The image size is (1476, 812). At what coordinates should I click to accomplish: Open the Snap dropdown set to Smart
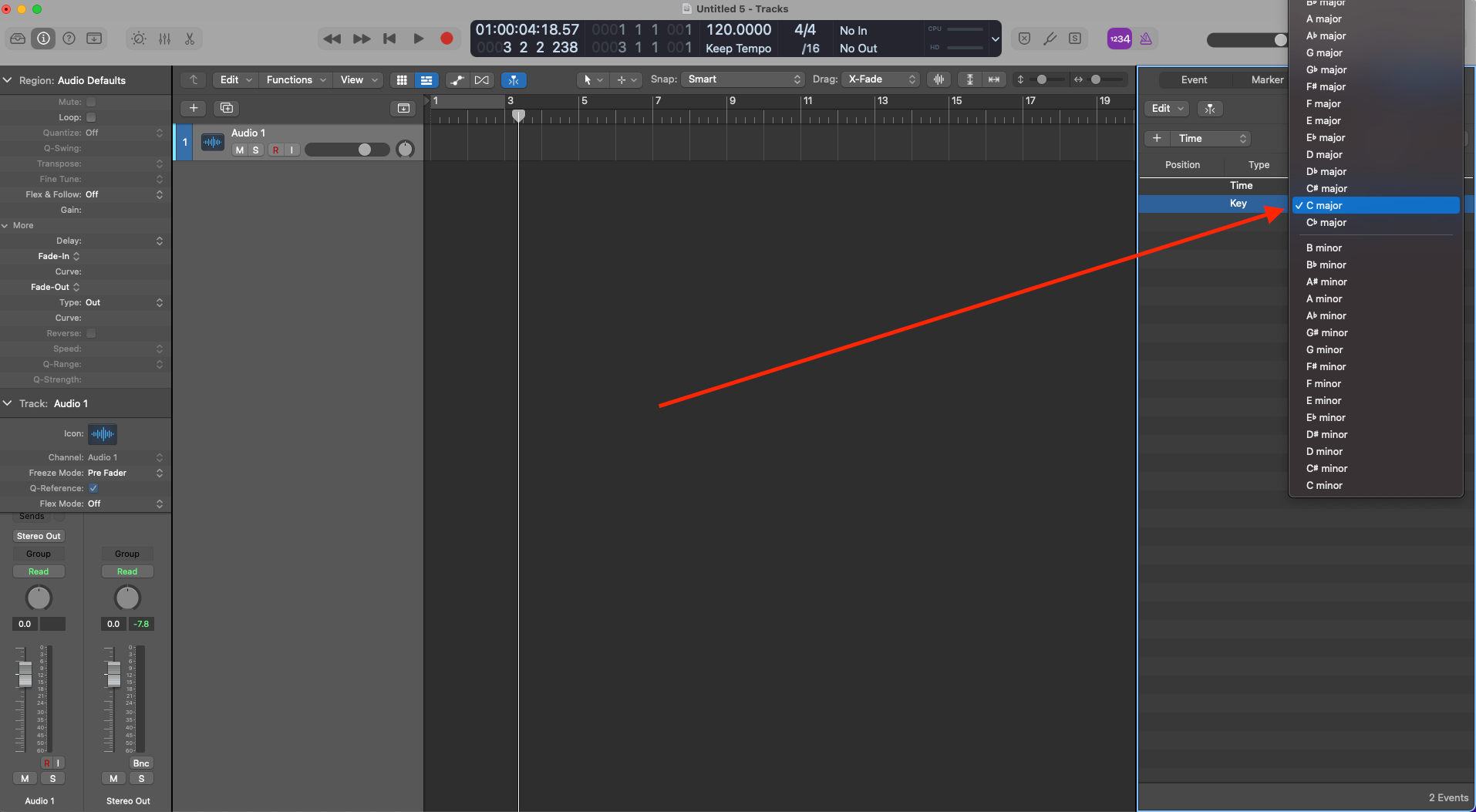[742, 79]
